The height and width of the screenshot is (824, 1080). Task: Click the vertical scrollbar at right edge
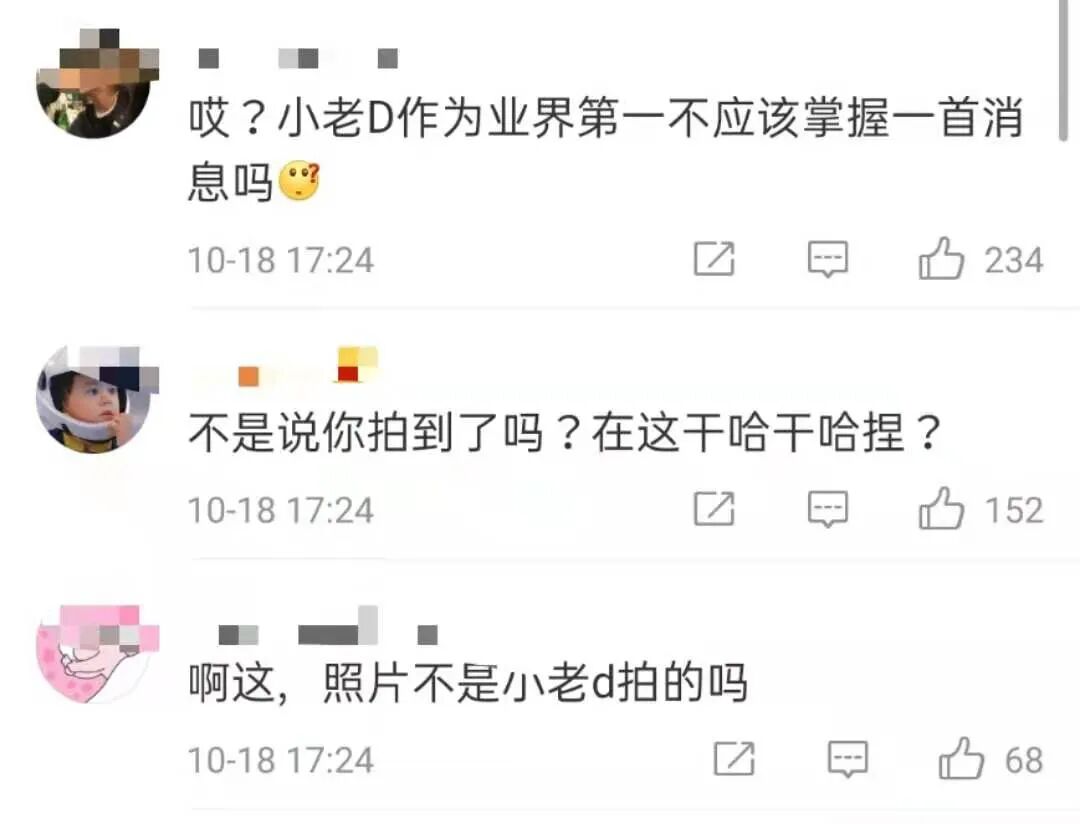pyautogui.click(x=1063, y=69)
